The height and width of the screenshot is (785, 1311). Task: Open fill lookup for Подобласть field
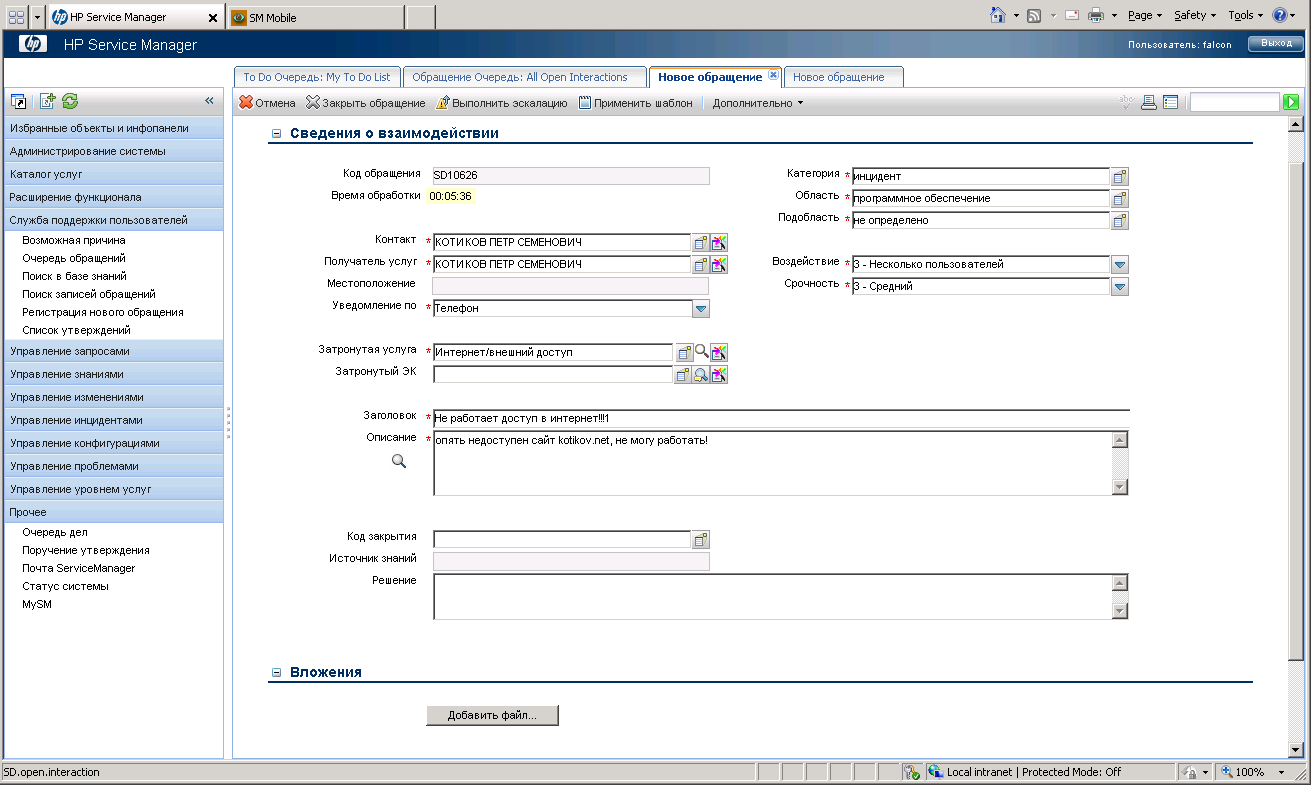point(1120,220)
